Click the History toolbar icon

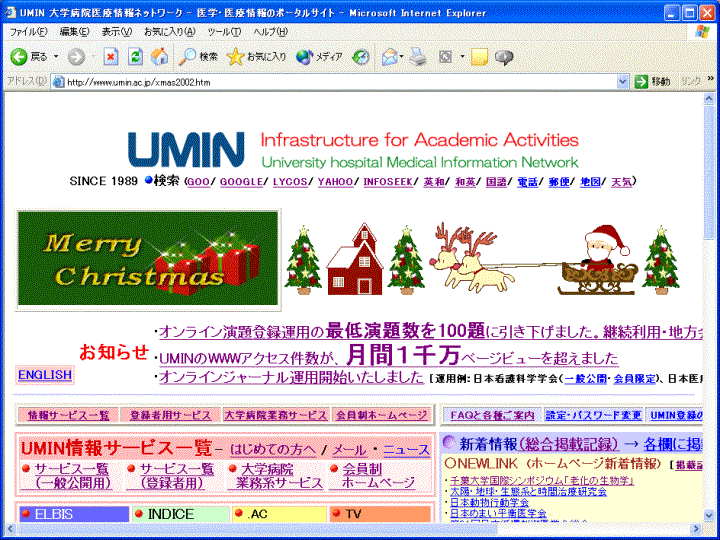pos(361,57)
